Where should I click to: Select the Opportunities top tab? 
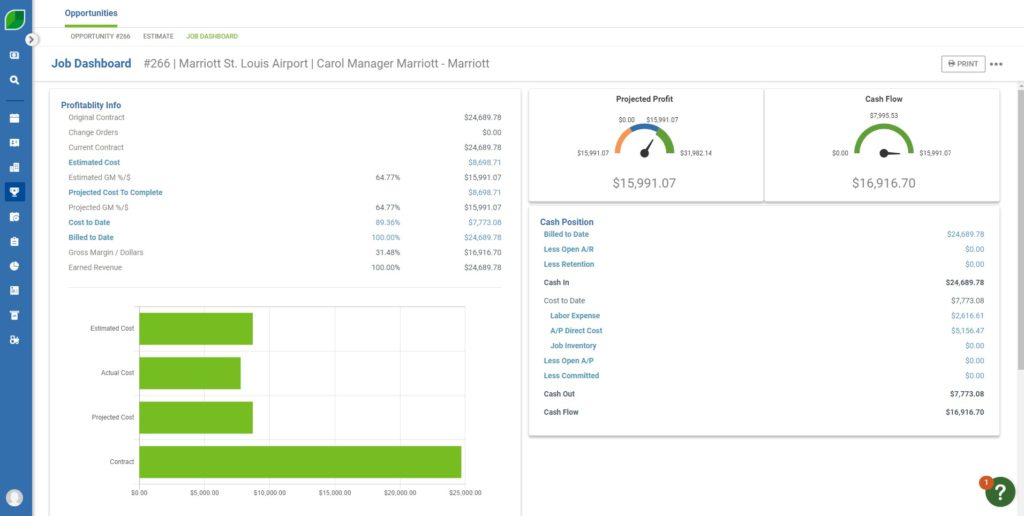pos(91,13)
